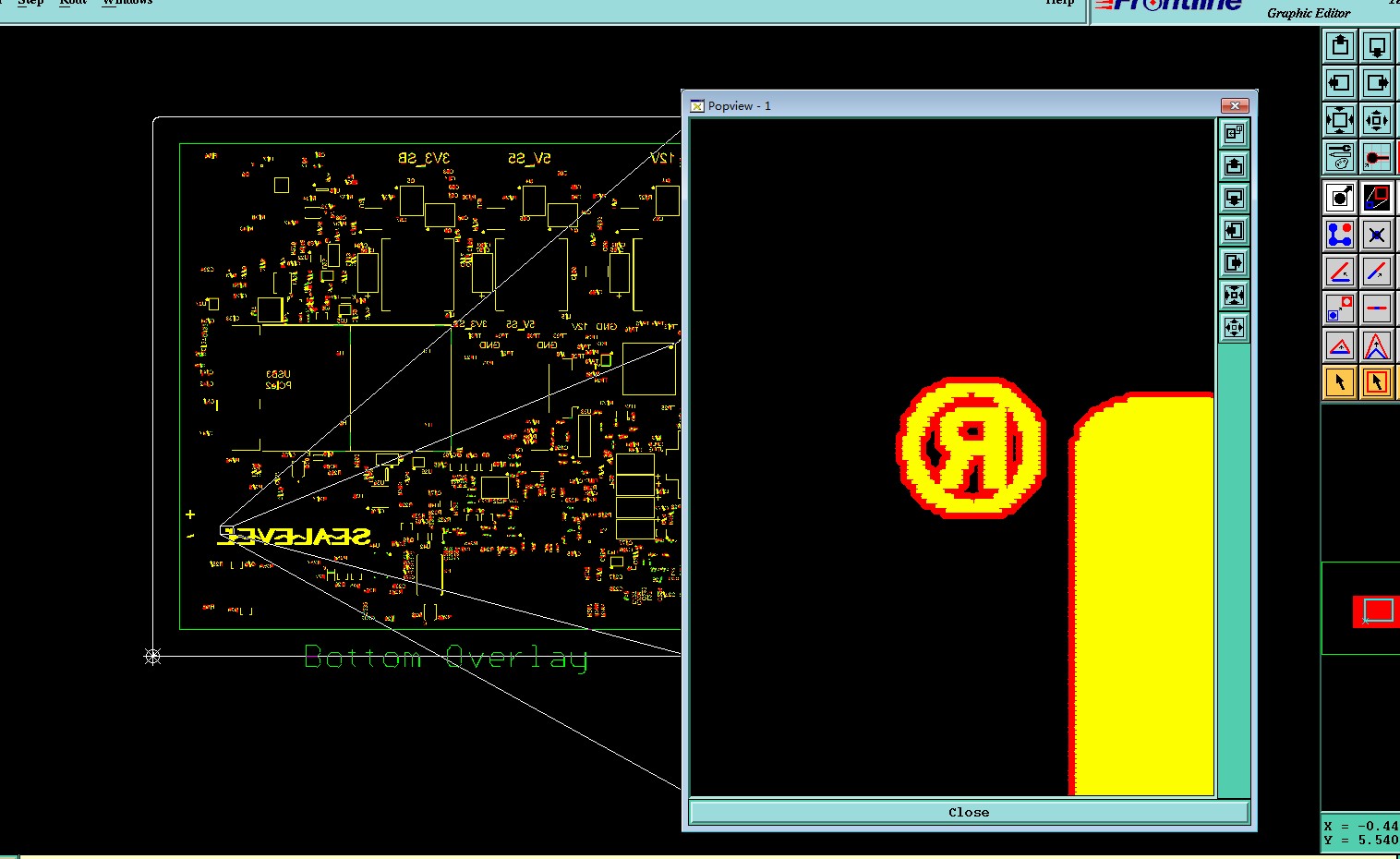Click main toolbar large-square inward-arrows zoom icon

[1340, 120]
